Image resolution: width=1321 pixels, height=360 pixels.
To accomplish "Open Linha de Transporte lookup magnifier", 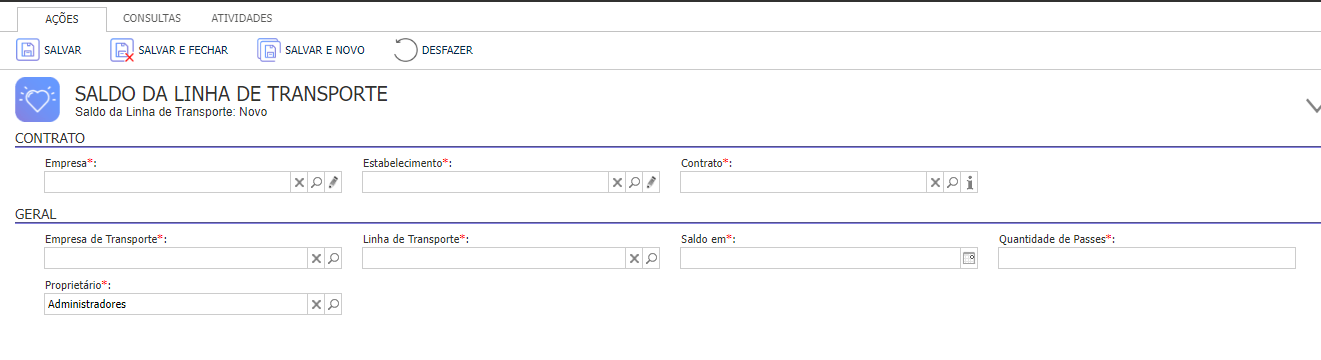I will pos(651,258).
